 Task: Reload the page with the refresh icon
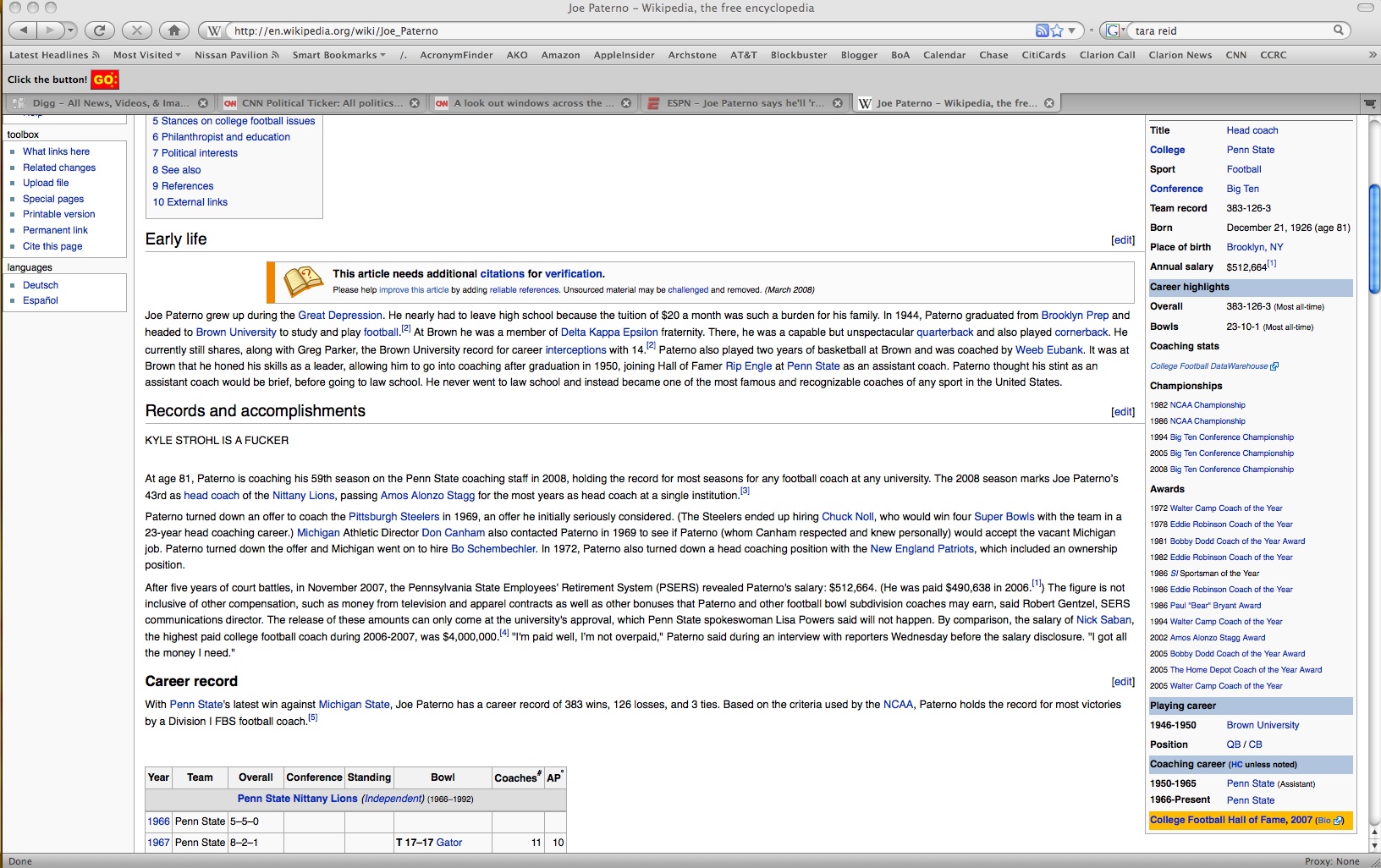pos(99,30)
